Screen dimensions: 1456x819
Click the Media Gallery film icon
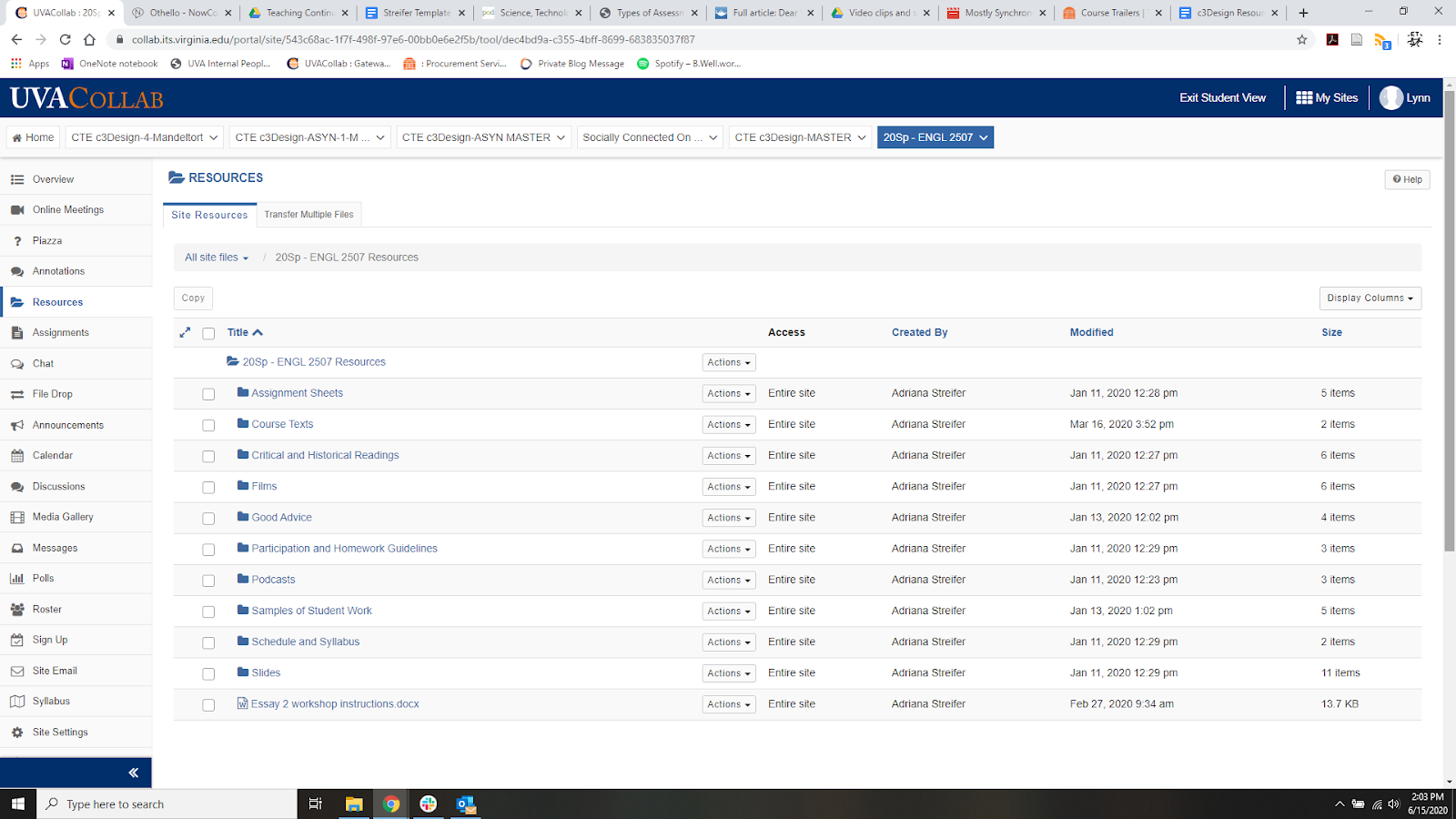click(x=17, y=517)
